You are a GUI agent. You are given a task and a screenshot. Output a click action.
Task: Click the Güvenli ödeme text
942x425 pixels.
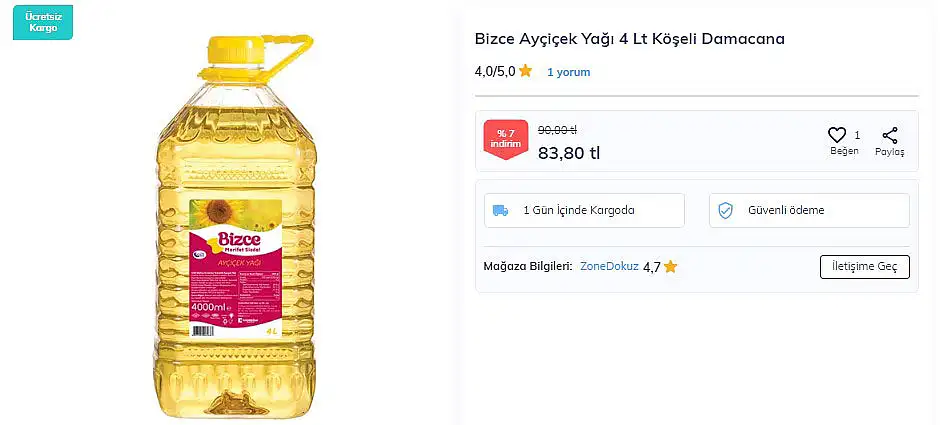786,210
